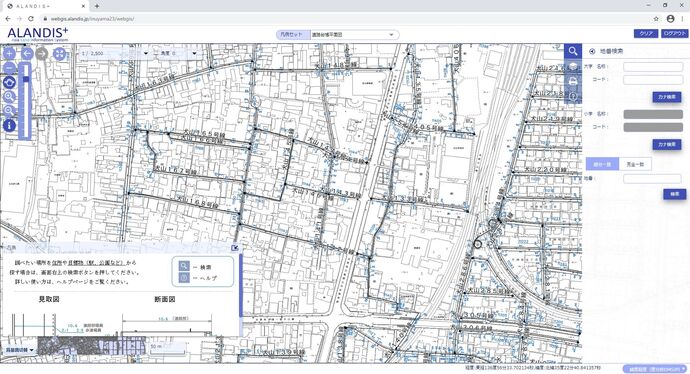
Task: Open the map scale 1/2,500 dropdown
Action: pyautogui.click(x=114, y=53)
